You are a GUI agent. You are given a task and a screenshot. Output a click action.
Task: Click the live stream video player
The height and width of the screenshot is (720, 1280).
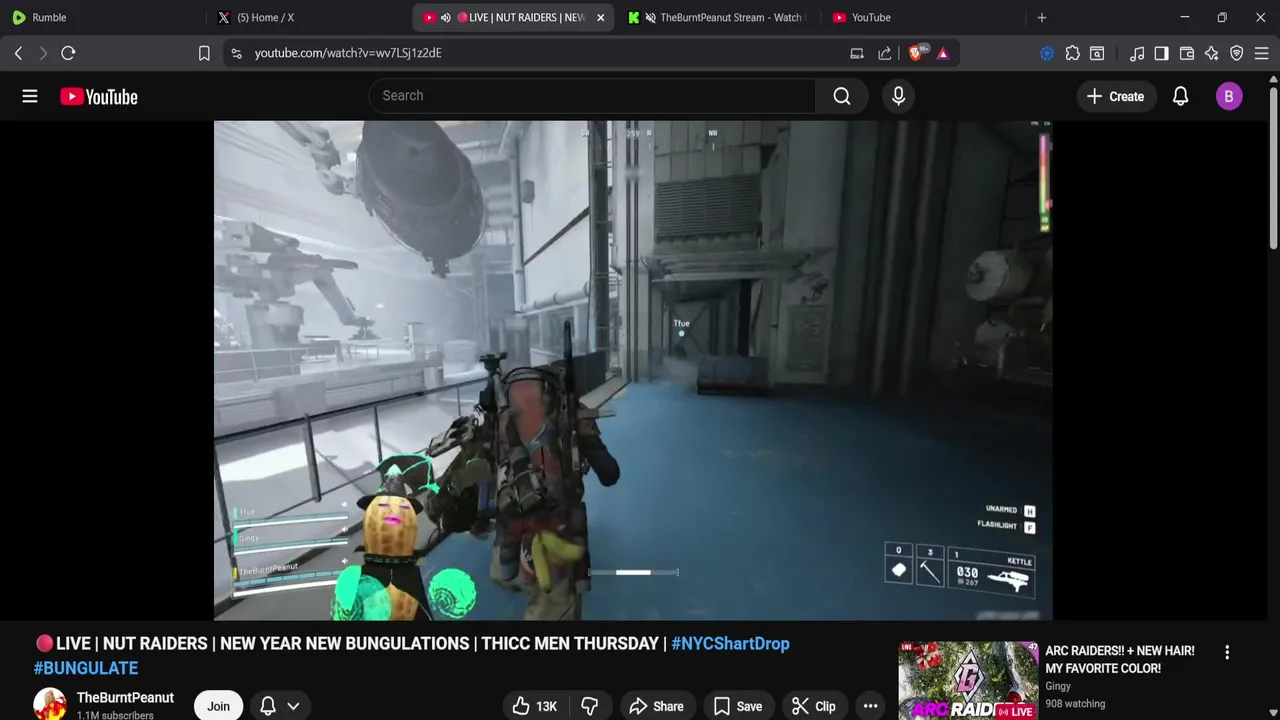[x=633, y=370]
